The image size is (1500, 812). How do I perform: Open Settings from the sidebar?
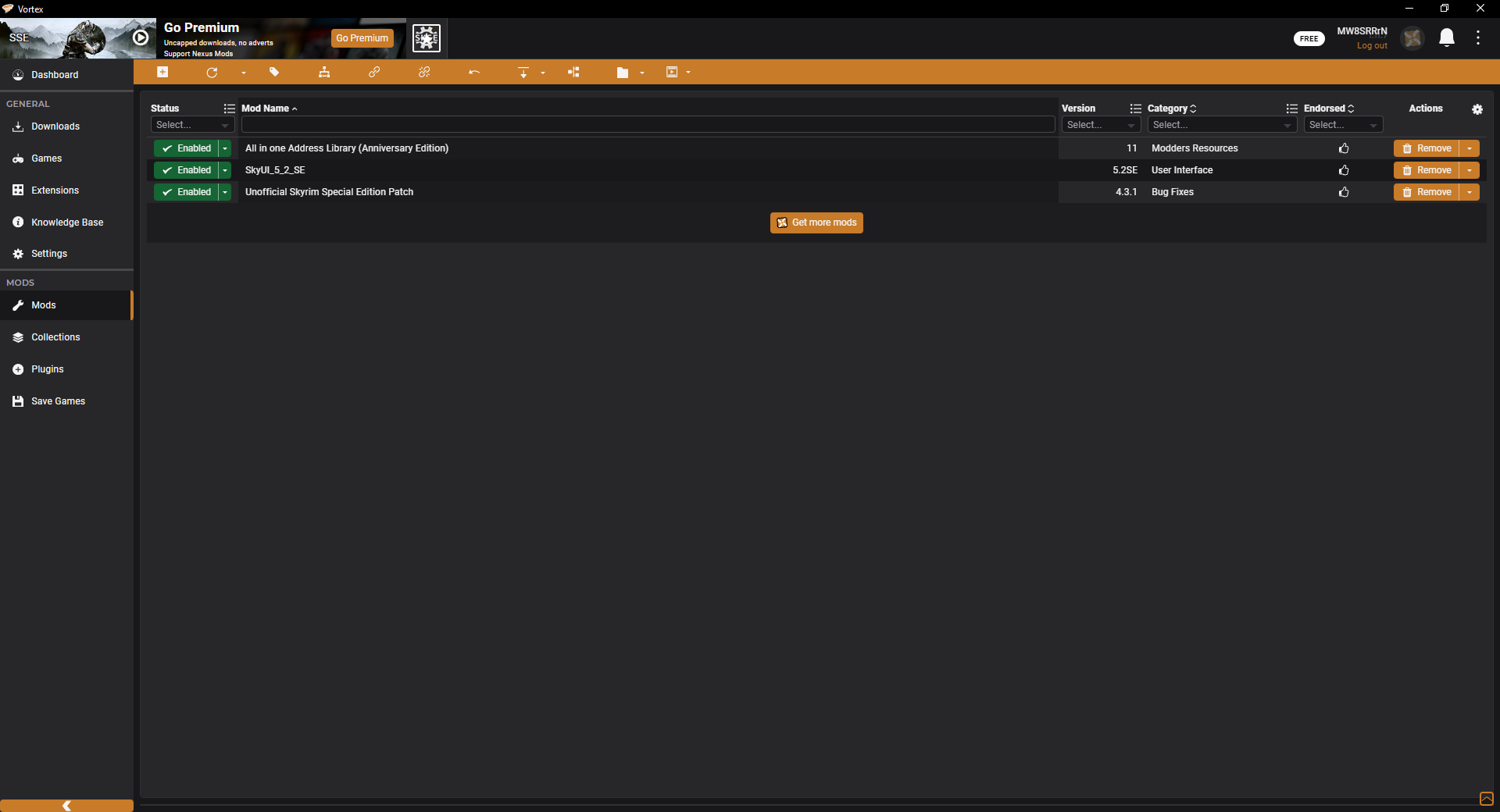click(x=66, y=254)
